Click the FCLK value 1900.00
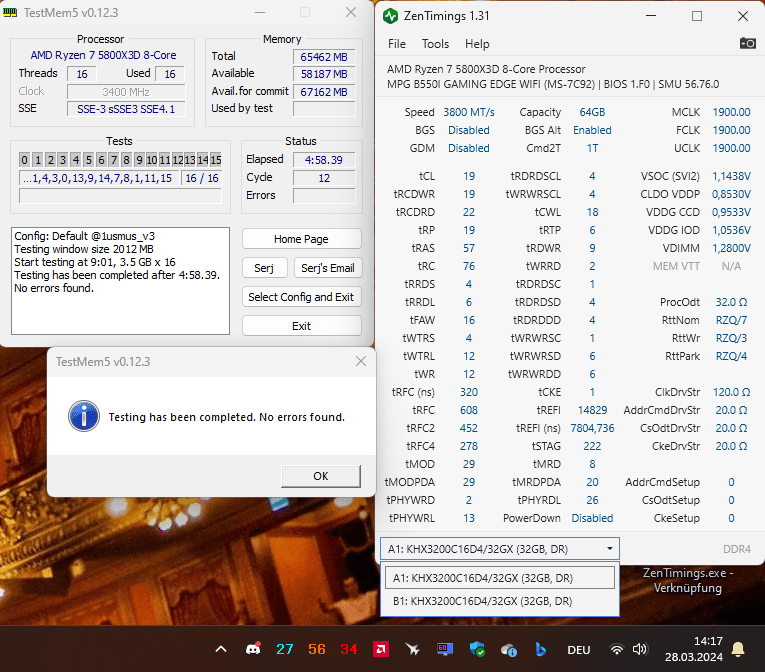The image size is (765, 672). 731,130
